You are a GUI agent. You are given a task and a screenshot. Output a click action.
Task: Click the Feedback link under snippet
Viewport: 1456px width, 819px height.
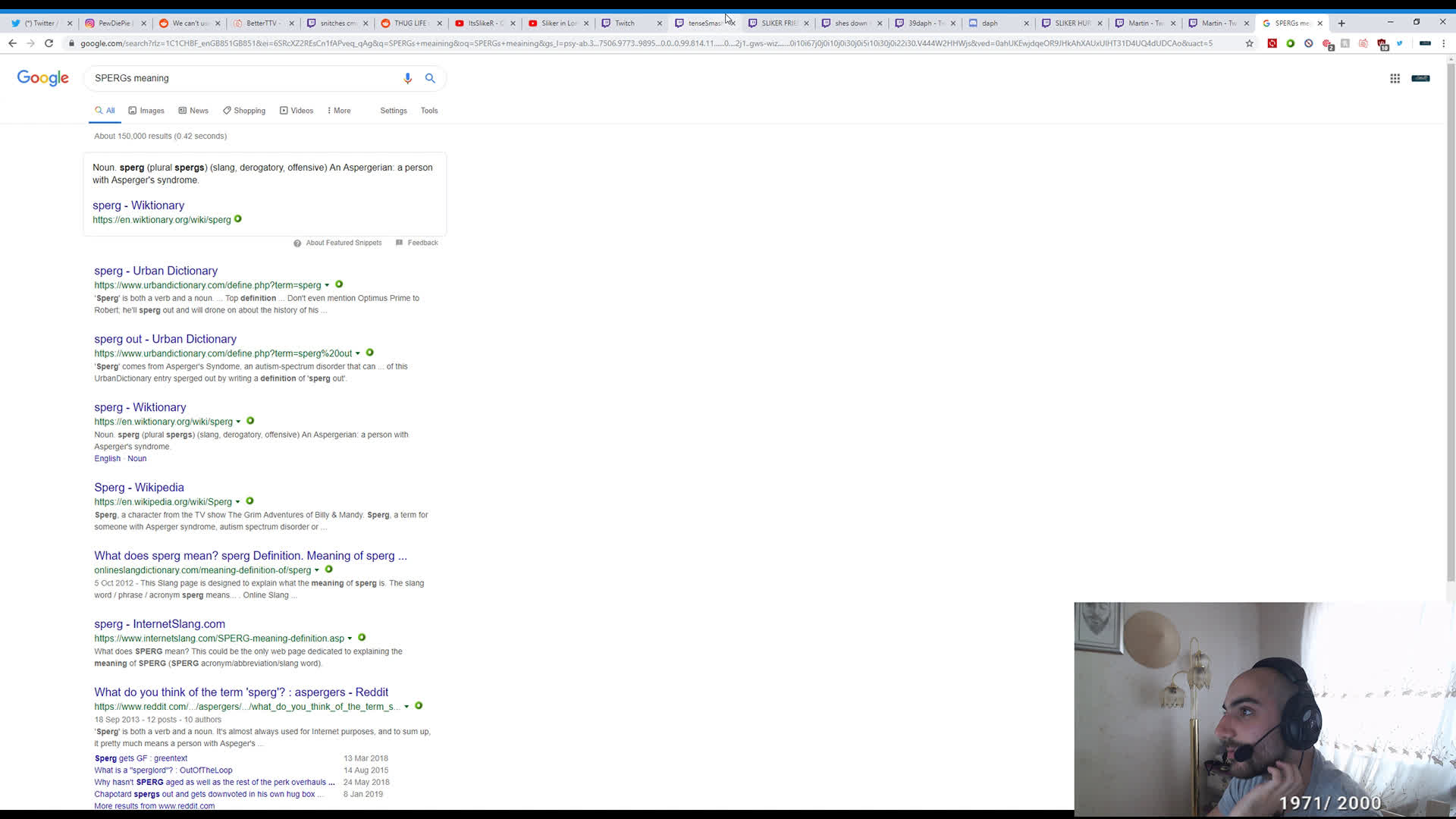coord(422,243)
